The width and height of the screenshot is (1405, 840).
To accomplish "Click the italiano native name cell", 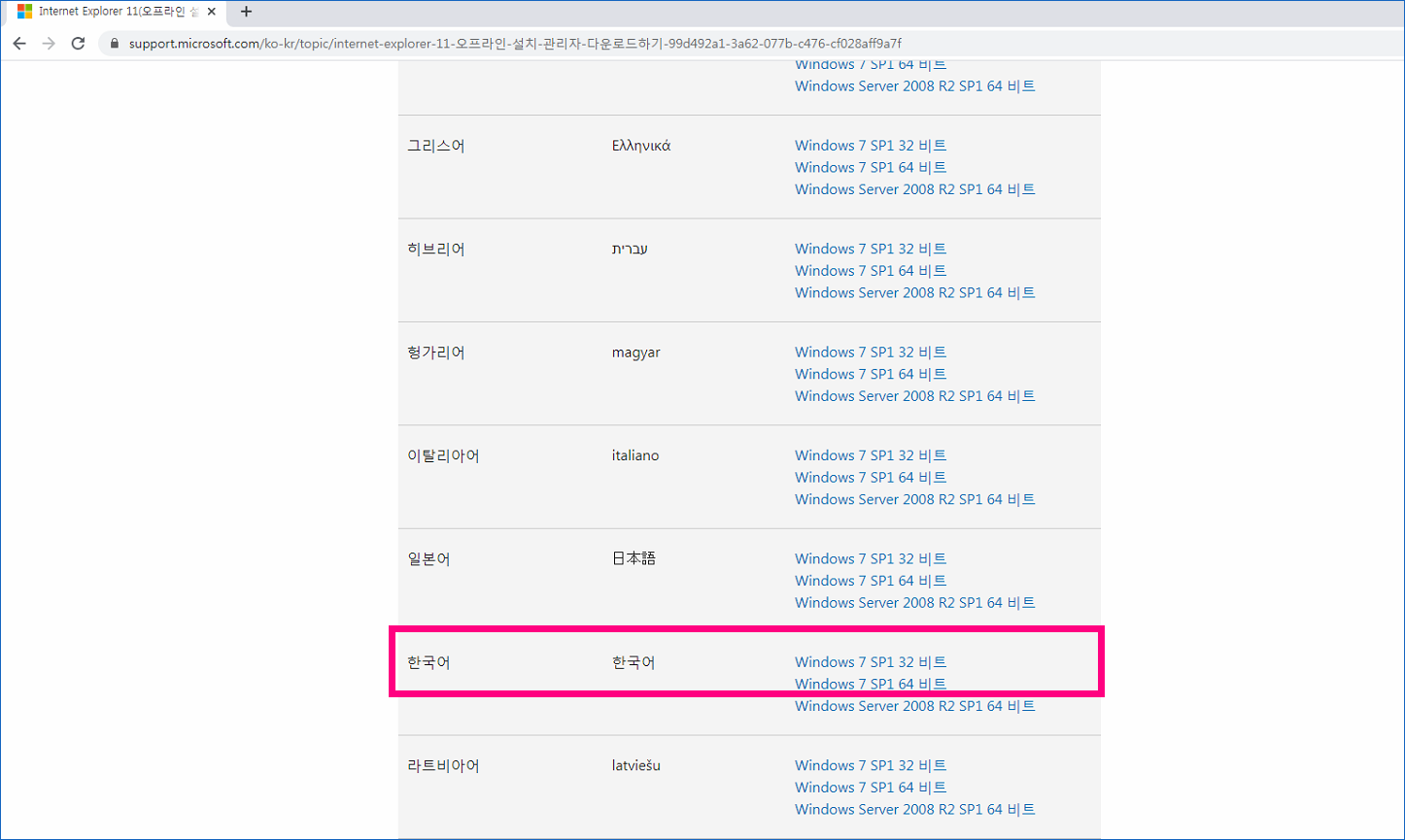I will [x=635, y=455].
